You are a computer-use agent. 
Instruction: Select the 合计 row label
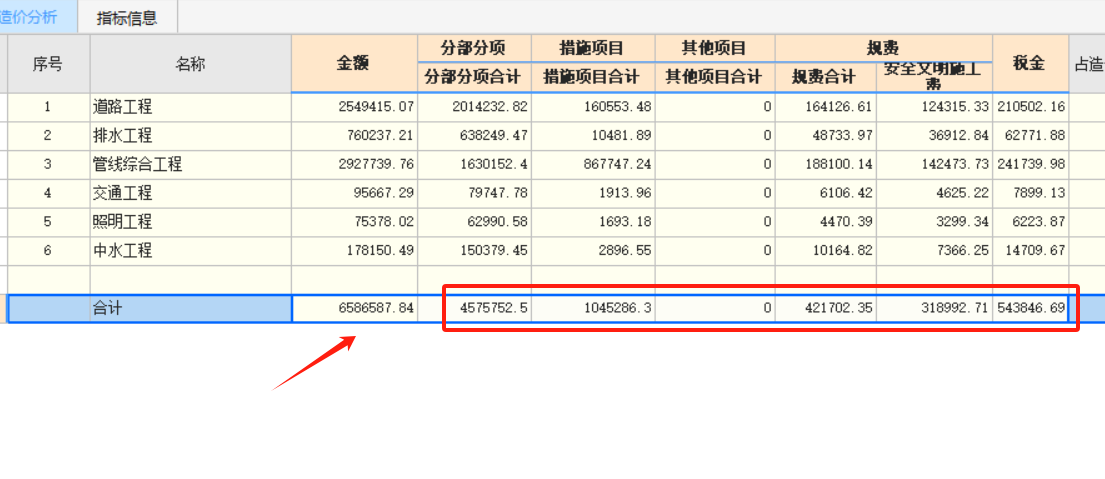pos(190,309)
